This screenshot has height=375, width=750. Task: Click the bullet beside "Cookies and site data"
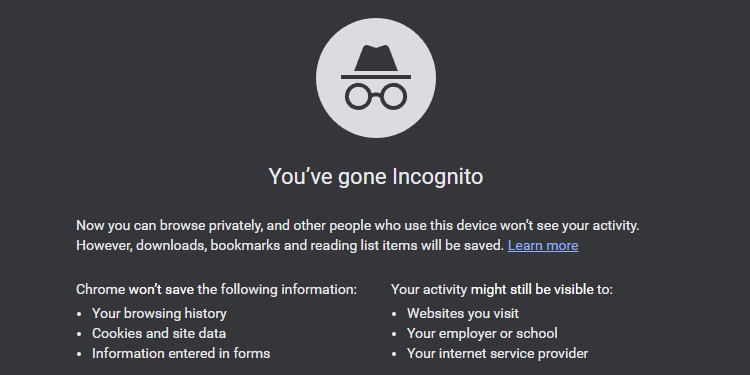click(79, 334)
